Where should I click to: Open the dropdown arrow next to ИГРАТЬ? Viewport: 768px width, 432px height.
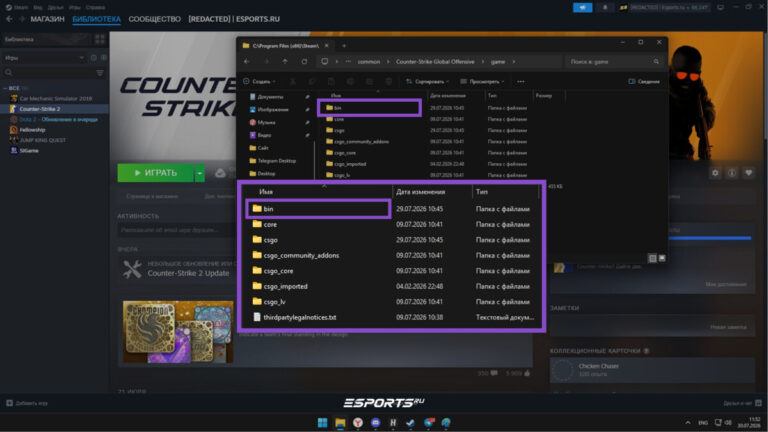(200, 173)
